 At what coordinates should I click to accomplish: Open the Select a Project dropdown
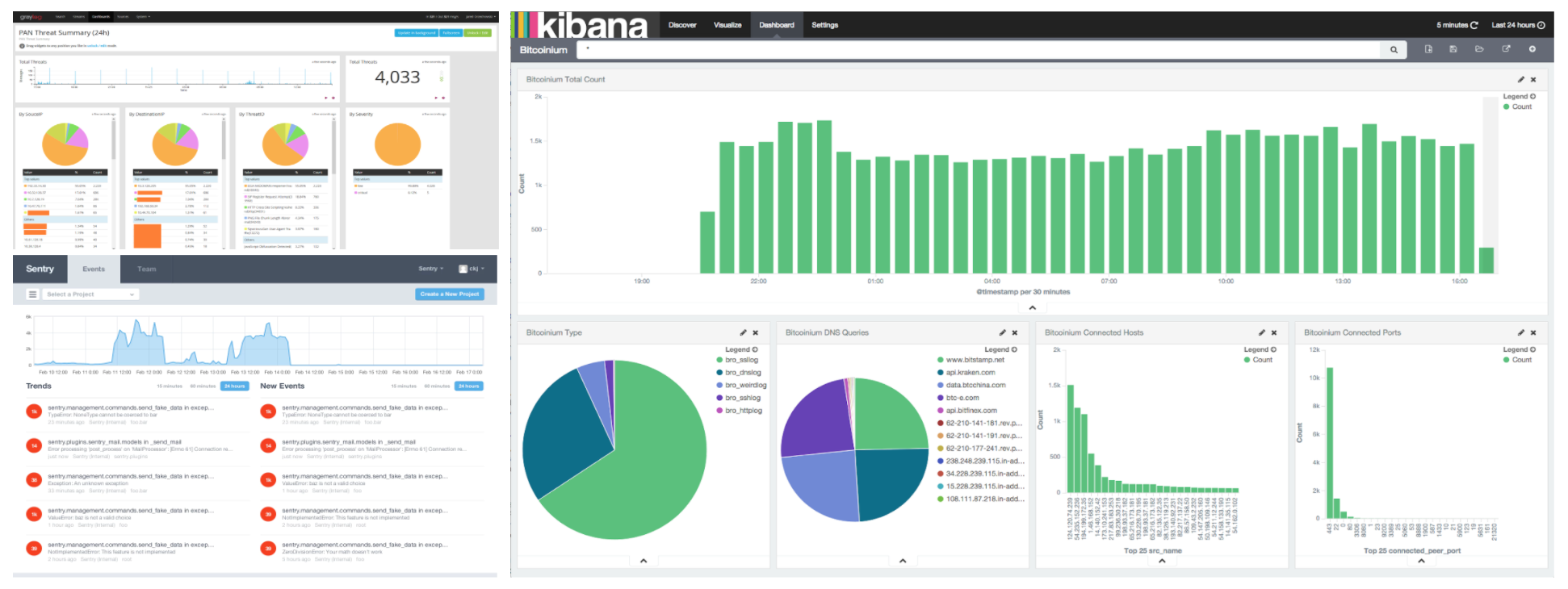[90, 294]
